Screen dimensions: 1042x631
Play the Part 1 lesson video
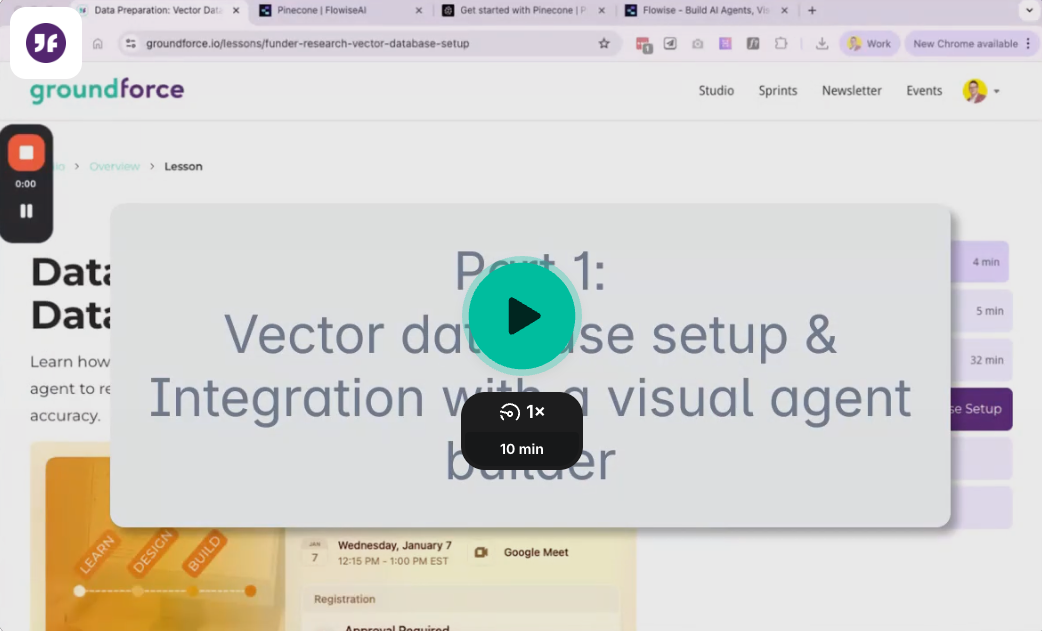522,315
